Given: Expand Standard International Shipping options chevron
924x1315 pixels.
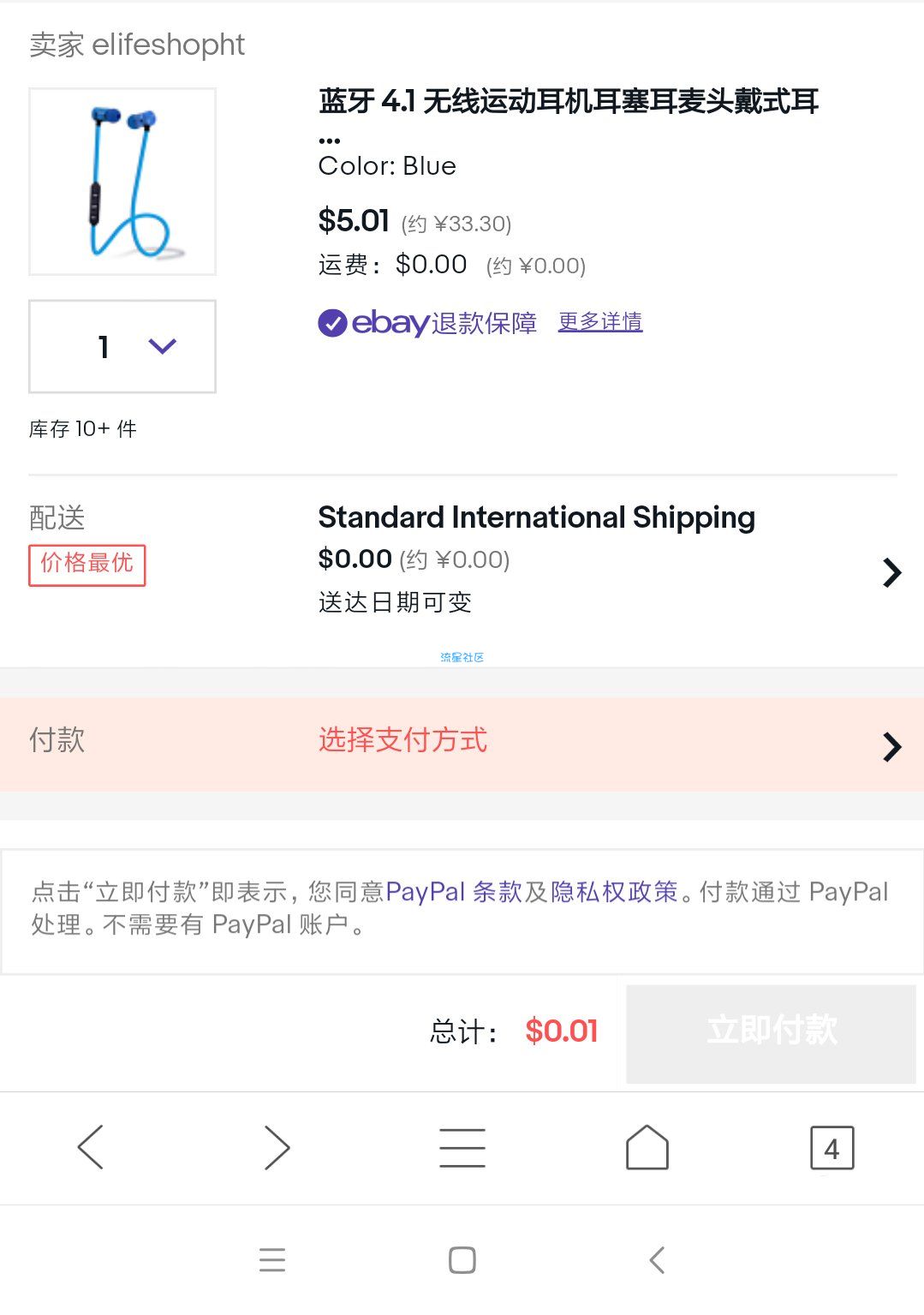Looking at the screenshot, I should coord(892,572).
